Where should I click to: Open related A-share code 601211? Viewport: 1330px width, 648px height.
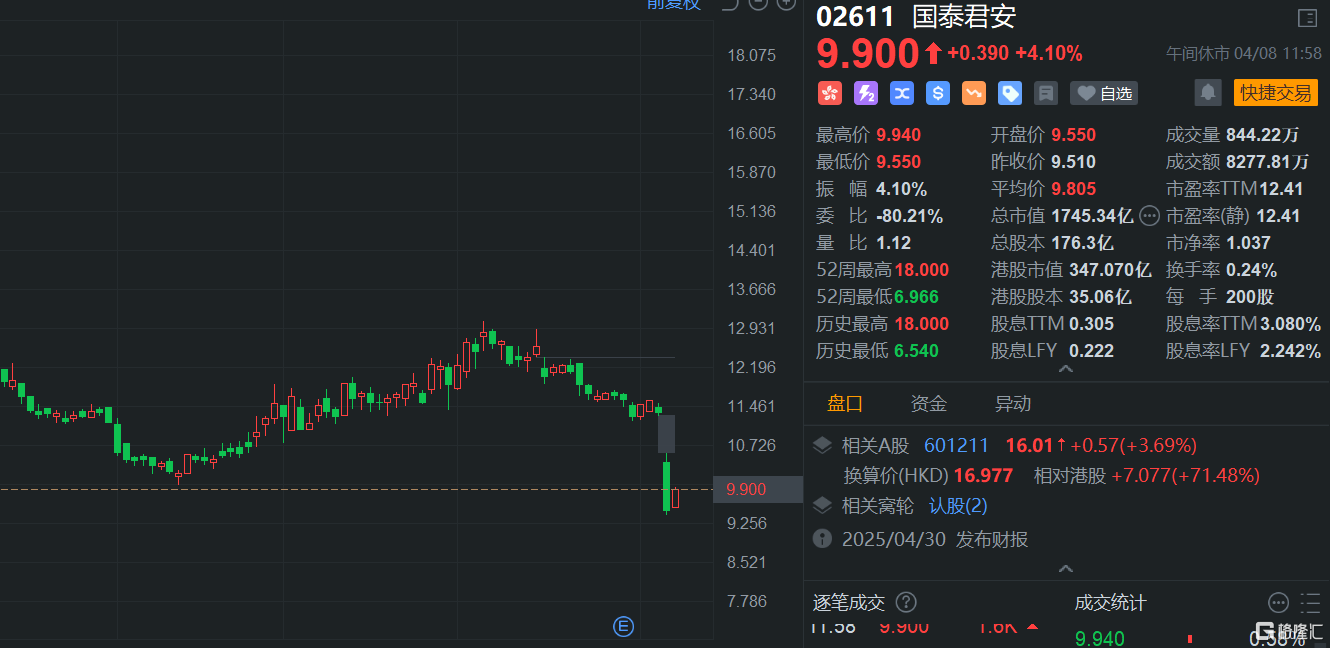[x=956, y=445]
